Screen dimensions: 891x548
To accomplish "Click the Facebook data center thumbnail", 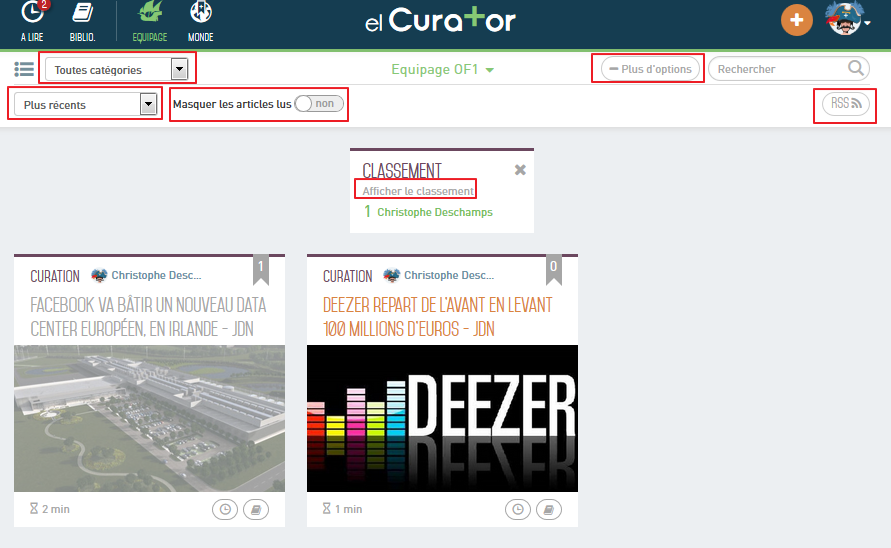I will tap(149, 418).
